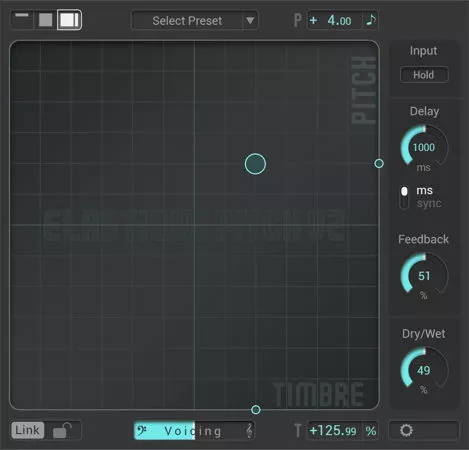
Task: Click the bass clef icon in Voicing
Action: (142, 430)
